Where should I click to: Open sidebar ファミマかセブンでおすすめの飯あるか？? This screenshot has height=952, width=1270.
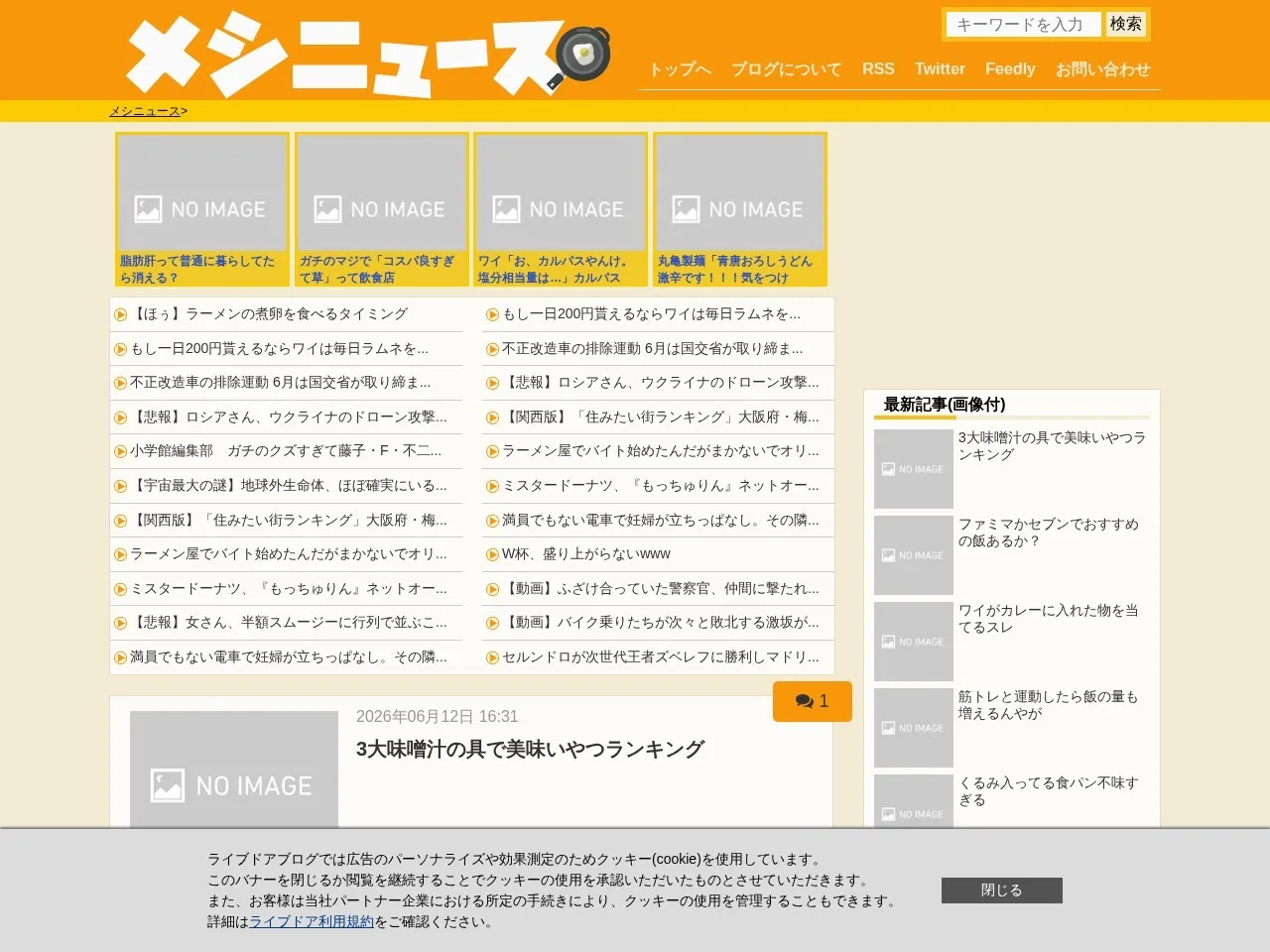1049,532
